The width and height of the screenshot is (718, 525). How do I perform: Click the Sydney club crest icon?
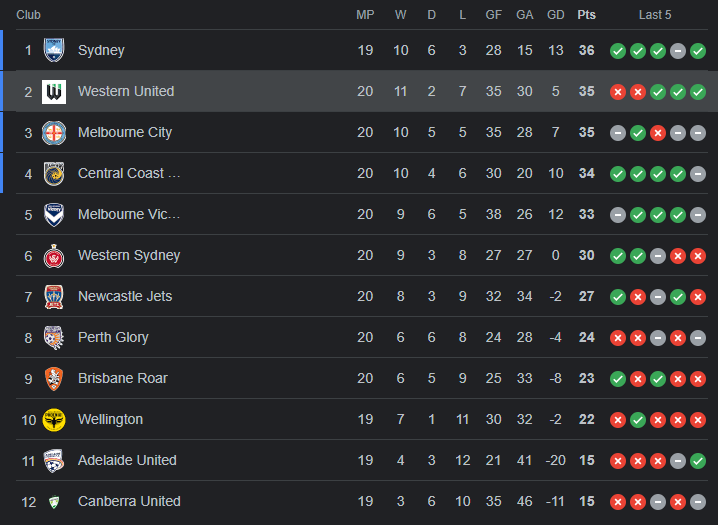pyautogui.click(x=54, y=50)
